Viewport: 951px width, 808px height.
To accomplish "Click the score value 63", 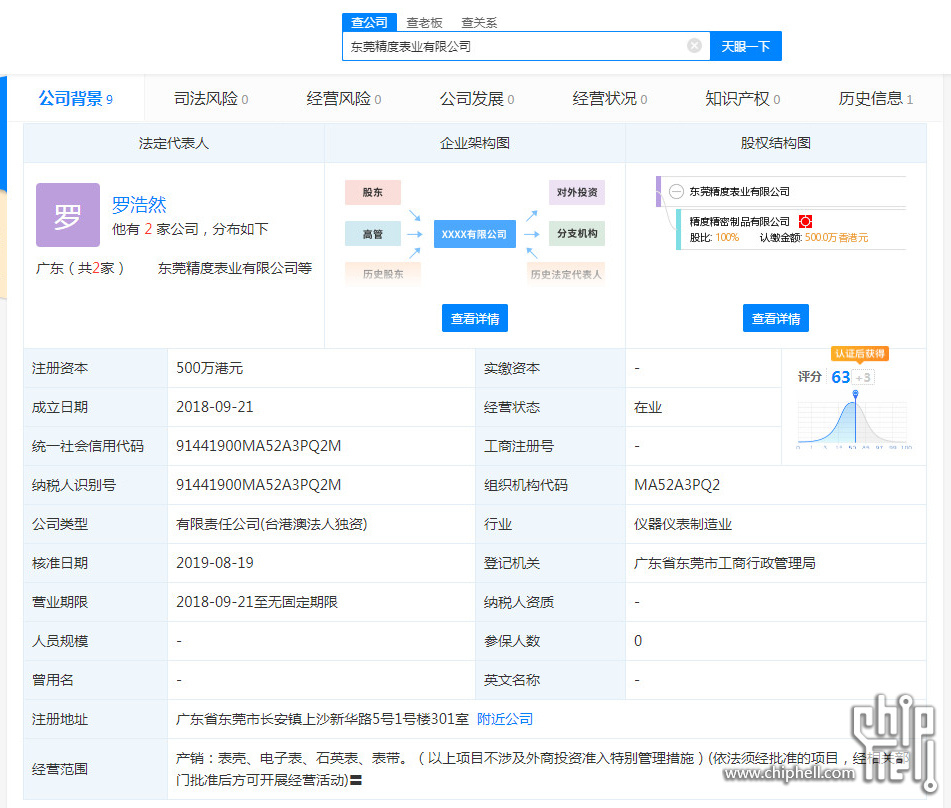I will pos(841,377).
